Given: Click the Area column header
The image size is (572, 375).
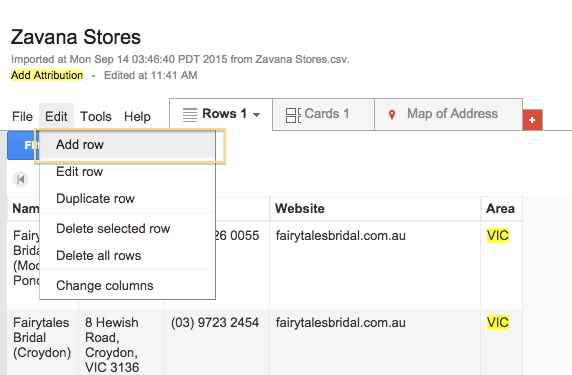Looking at the screenshot, I should (x=502, y=209).
